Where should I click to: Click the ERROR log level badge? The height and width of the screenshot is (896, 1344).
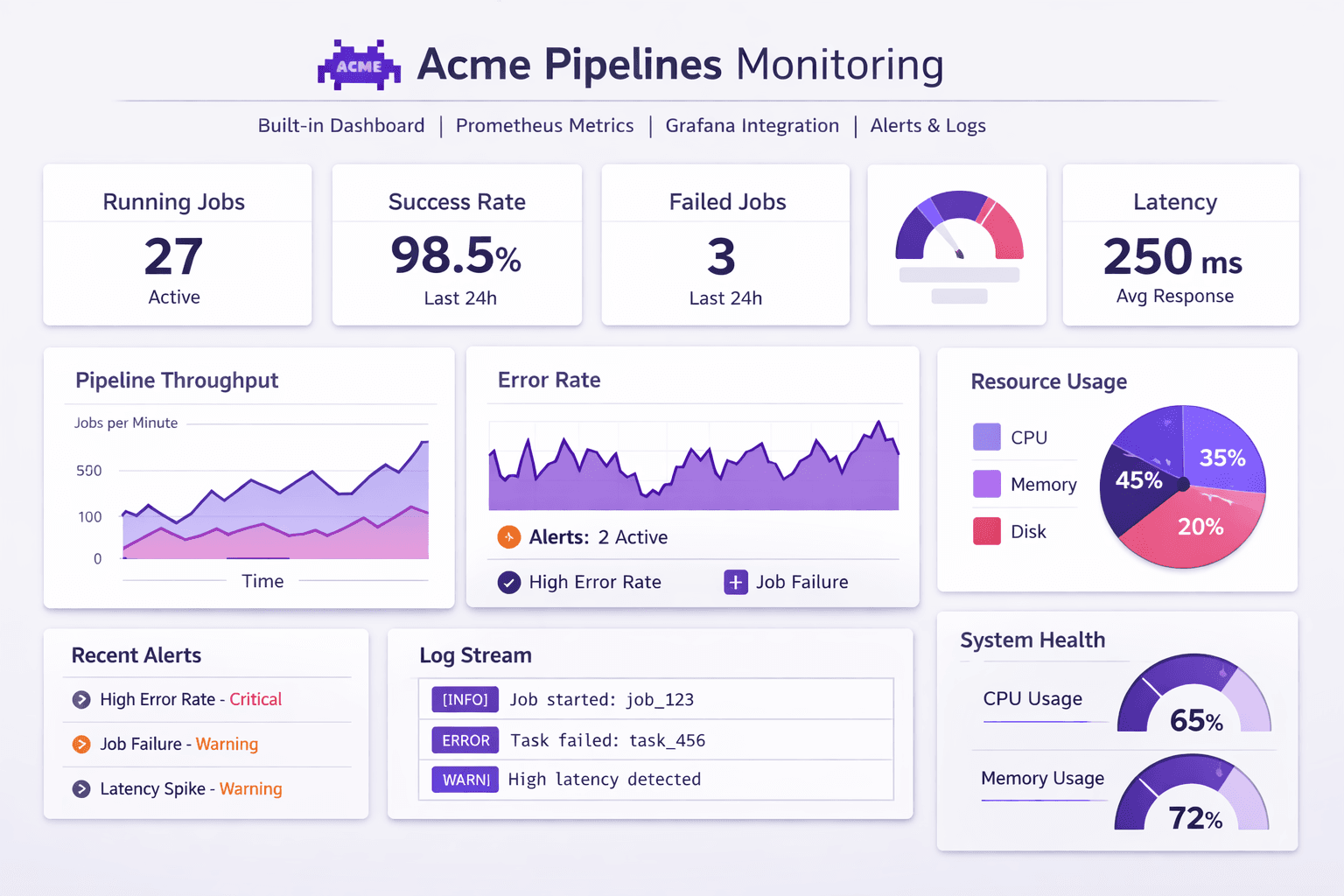tap(465, 740)
